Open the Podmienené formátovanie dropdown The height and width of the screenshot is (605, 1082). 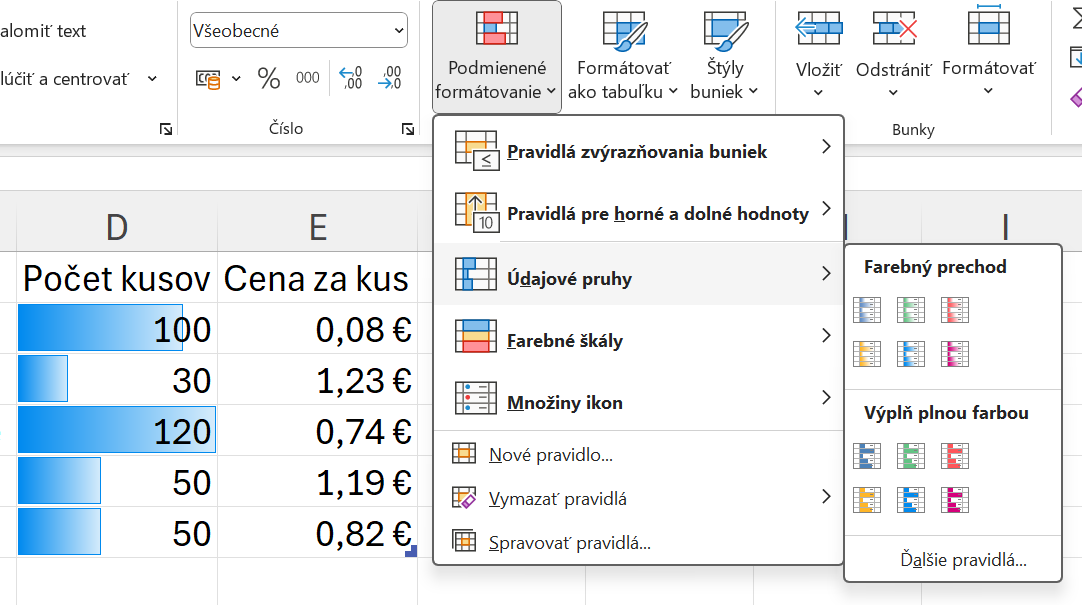point(497,57)
